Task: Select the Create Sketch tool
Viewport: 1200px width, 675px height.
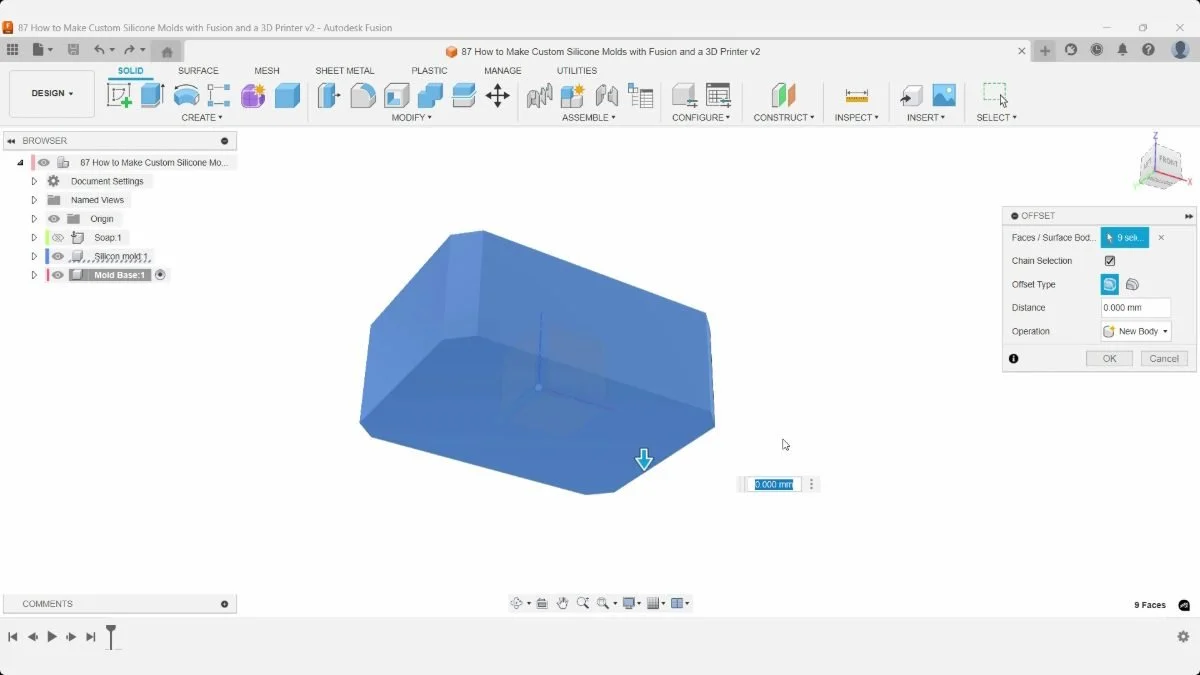Action: pos(119,96)
